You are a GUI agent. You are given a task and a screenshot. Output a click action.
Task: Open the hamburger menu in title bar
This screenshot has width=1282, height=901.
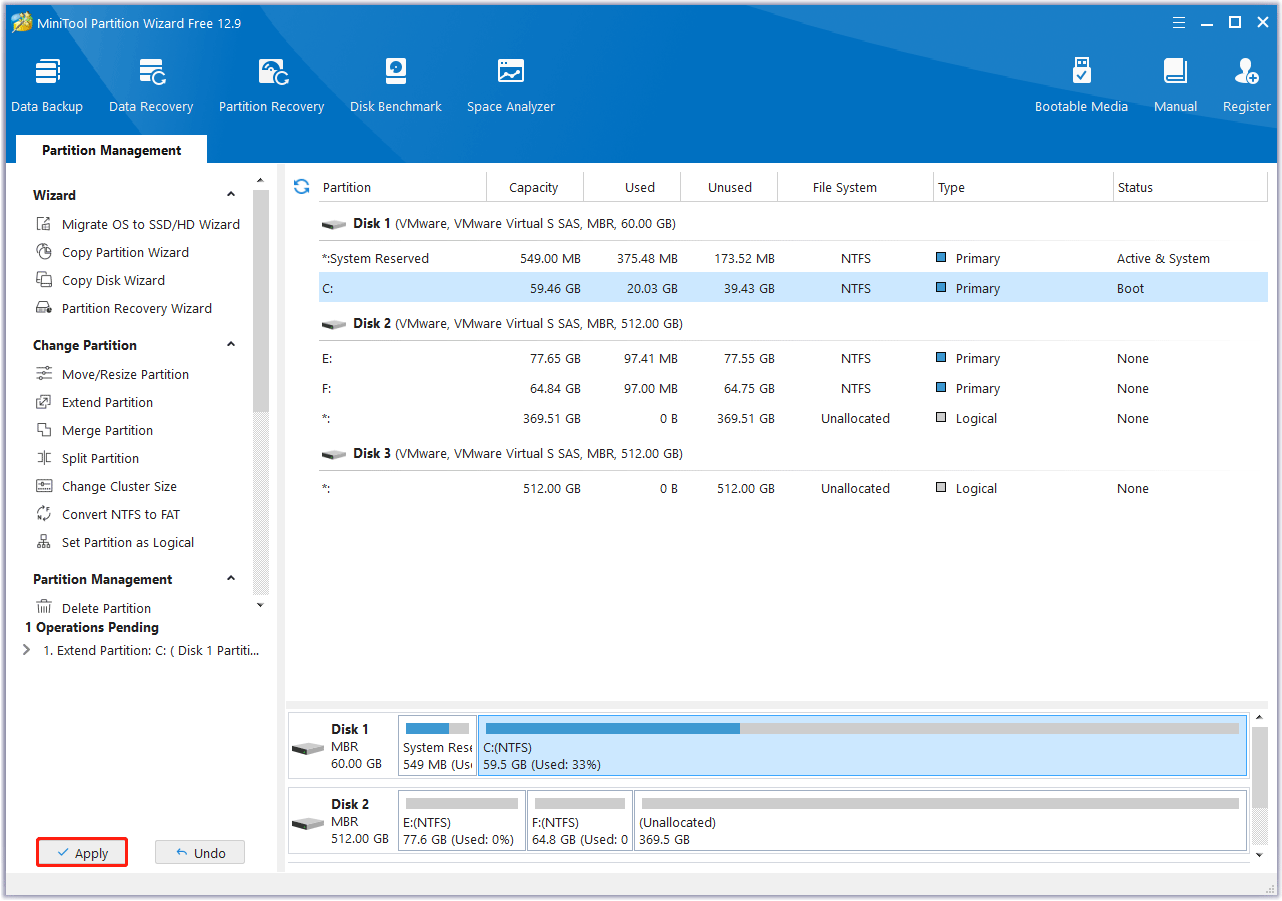(x=1178, y=23)
